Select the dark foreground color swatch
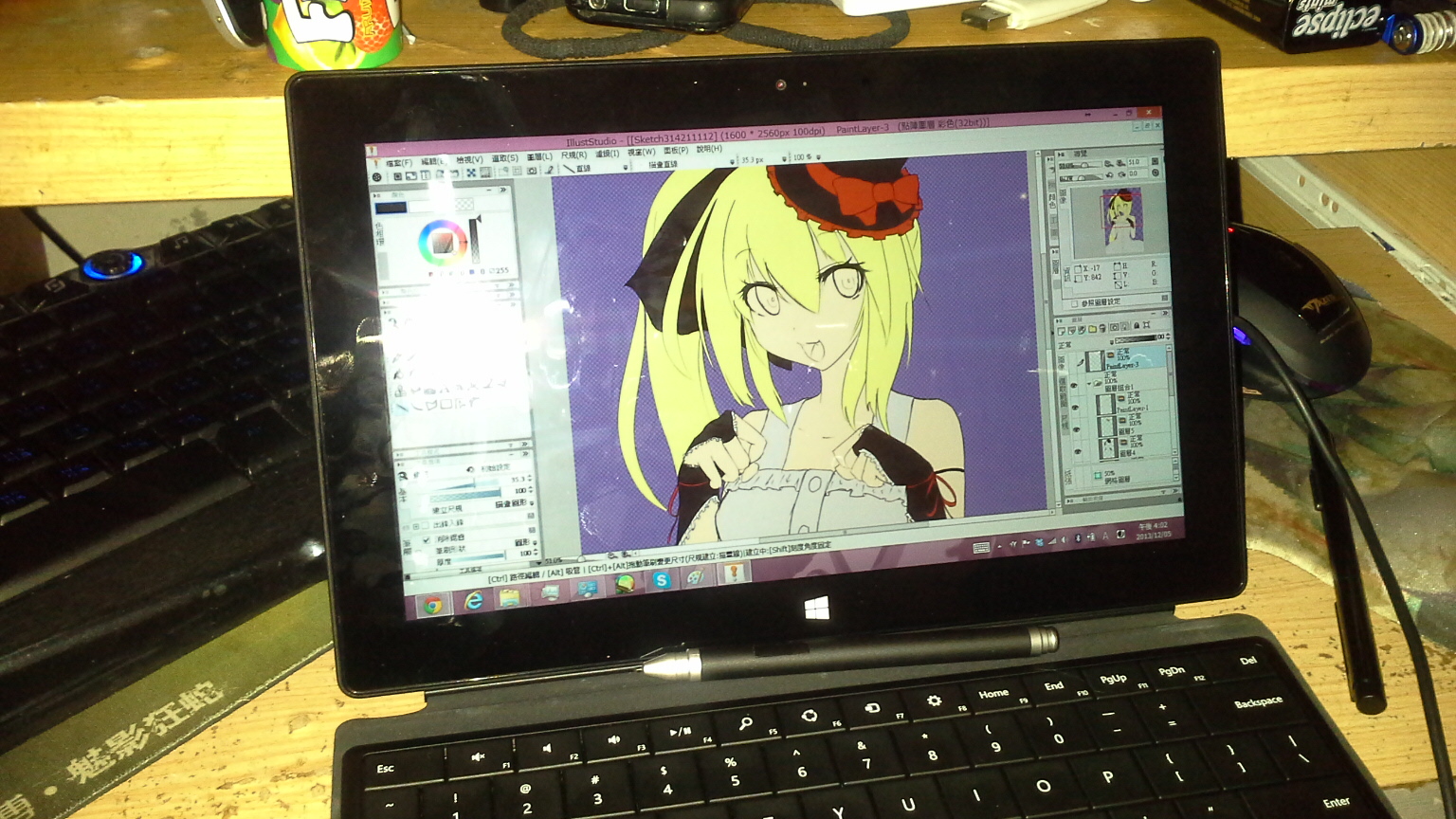This screenshot has width=1456, height=819. 391,208
